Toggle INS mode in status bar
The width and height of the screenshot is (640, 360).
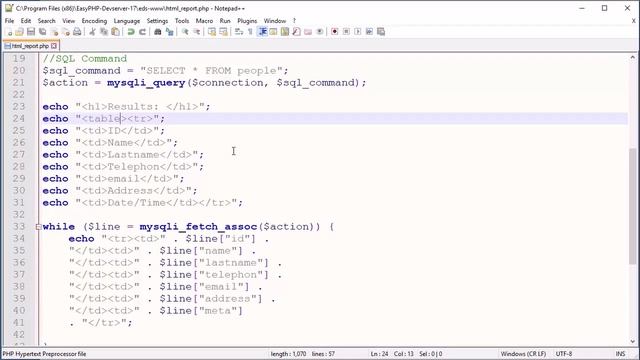pos(620,354)
